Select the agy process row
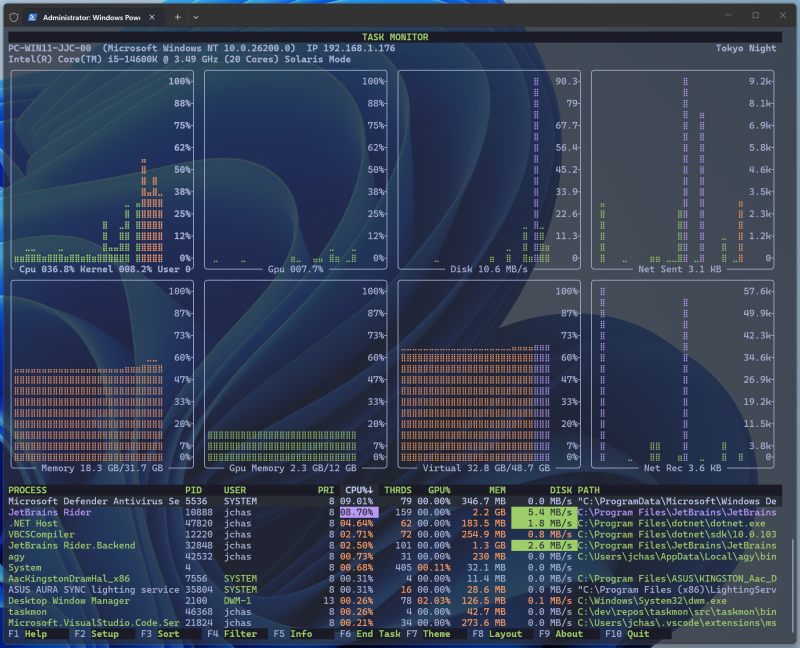This screenshot has width=800, height=648. coord(393,557)
